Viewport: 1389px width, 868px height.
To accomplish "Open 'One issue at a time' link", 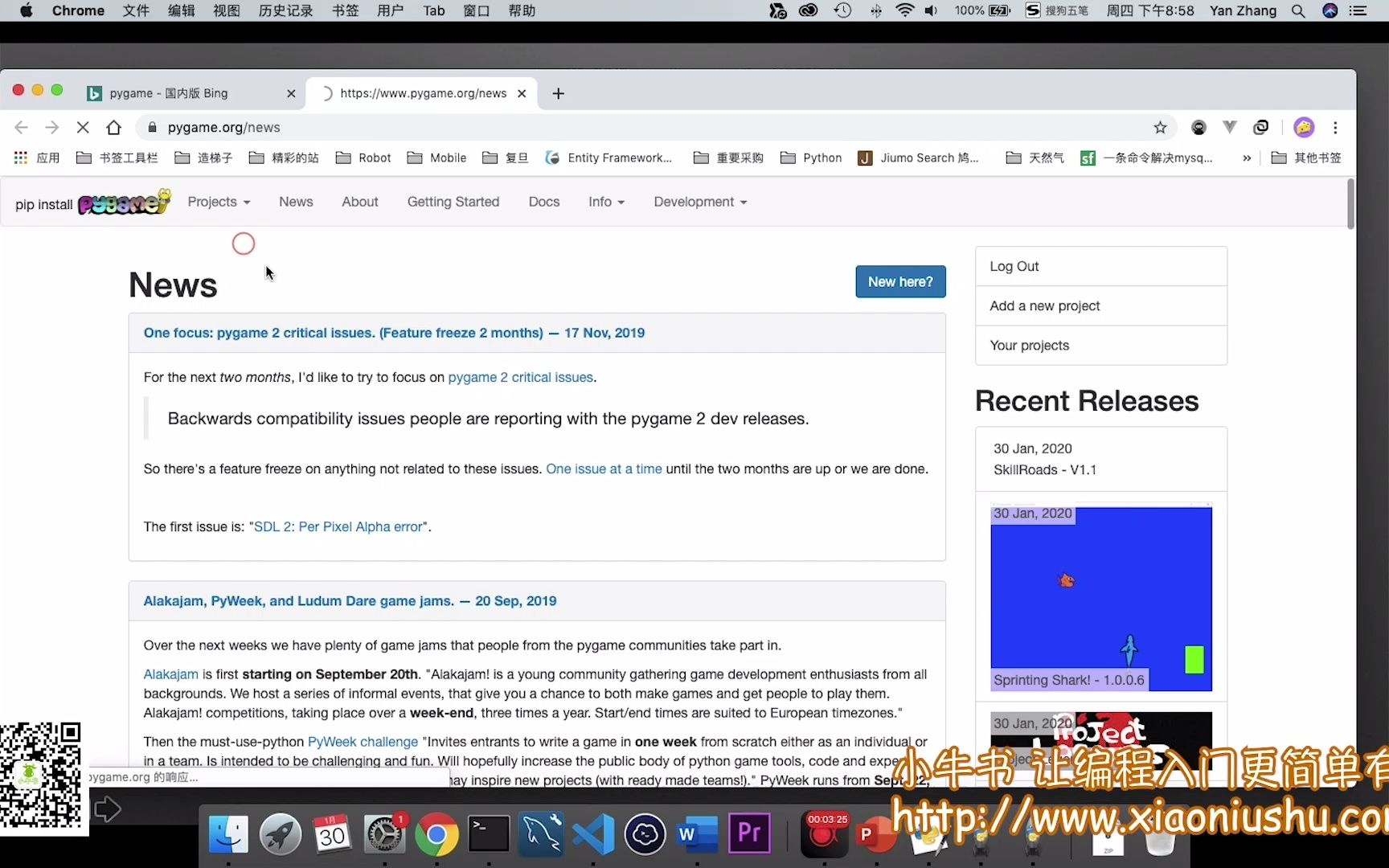I will (x=604, y=469).
